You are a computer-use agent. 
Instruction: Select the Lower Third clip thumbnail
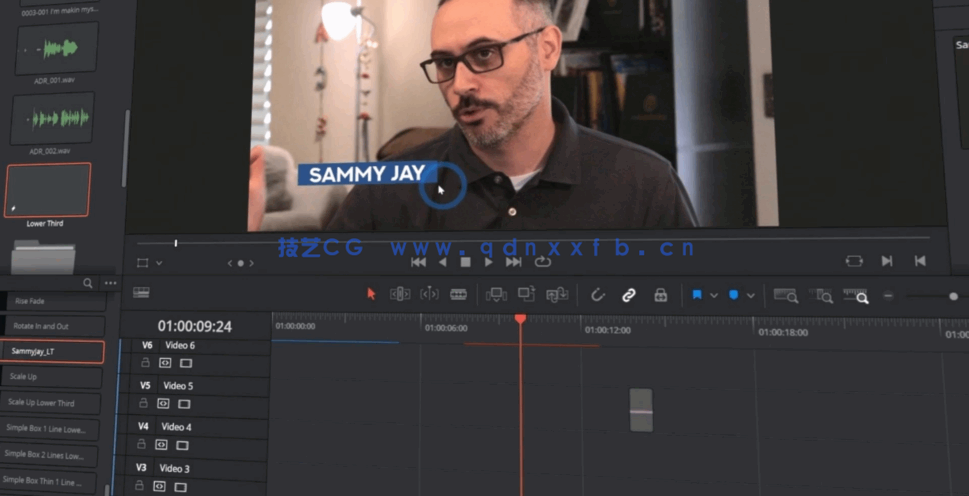(48, 190)
